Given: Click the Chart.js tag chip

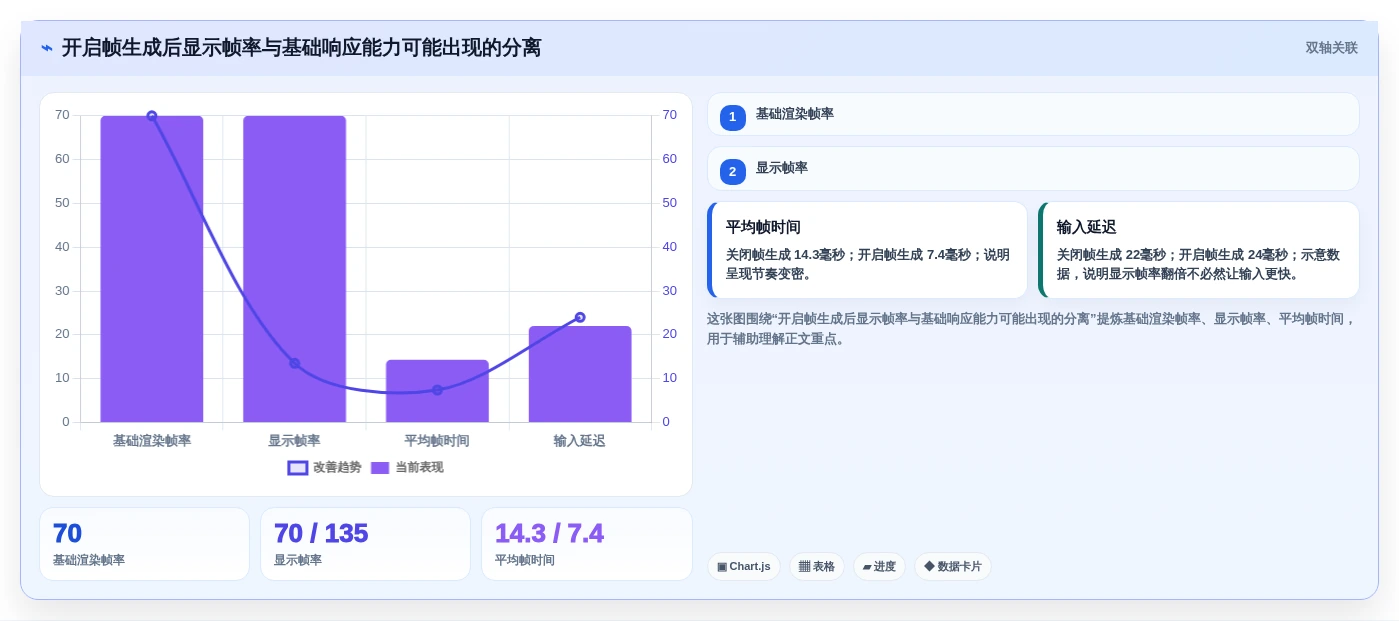Looking at the screenshot, I should point(744,566).
